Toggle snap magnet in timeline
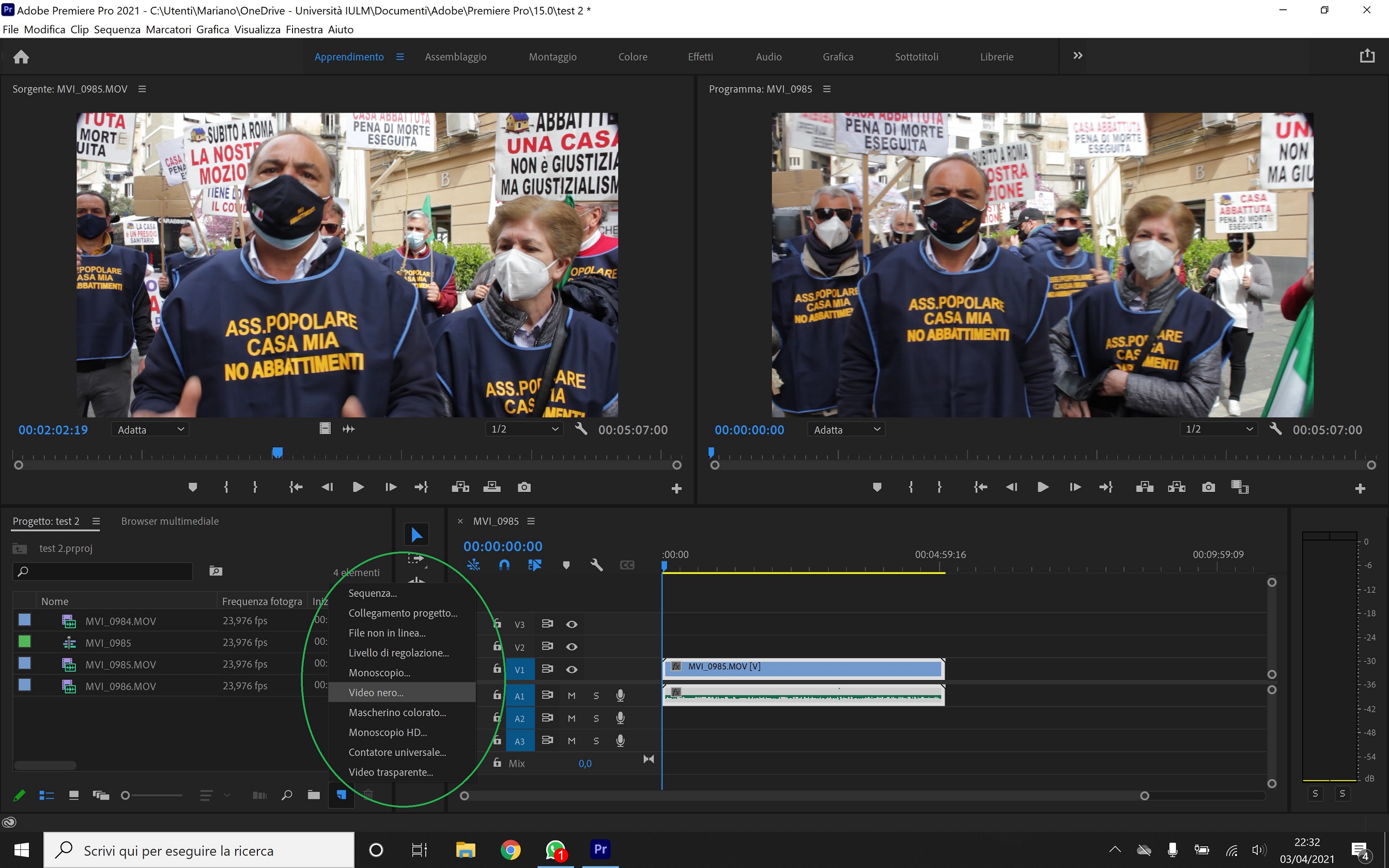This screenshot has height=868, width=1389. (504, 565)
